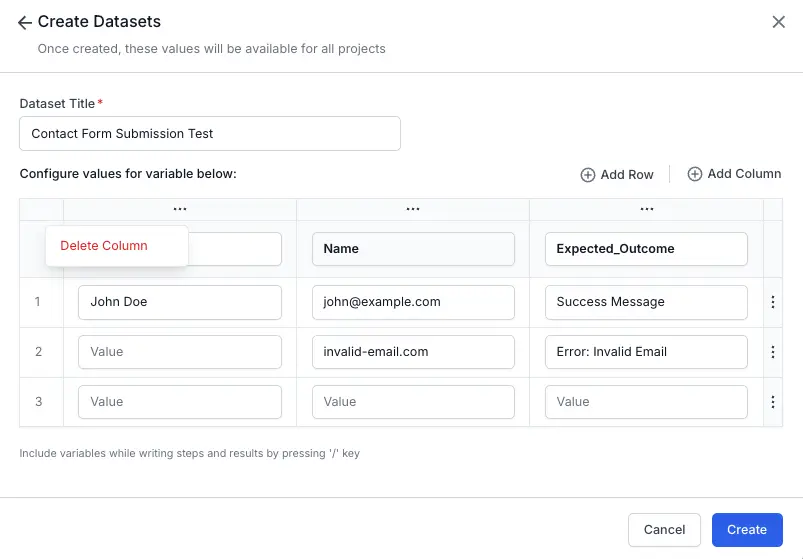Click the Add Row plus icon
The image size is (803, 559).
click(588, 175)
